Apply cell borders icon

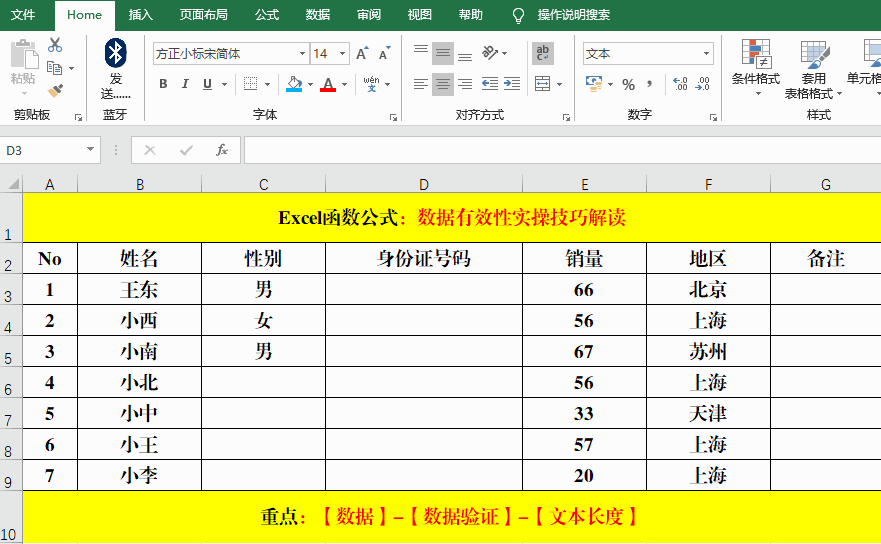pos(250,84)
